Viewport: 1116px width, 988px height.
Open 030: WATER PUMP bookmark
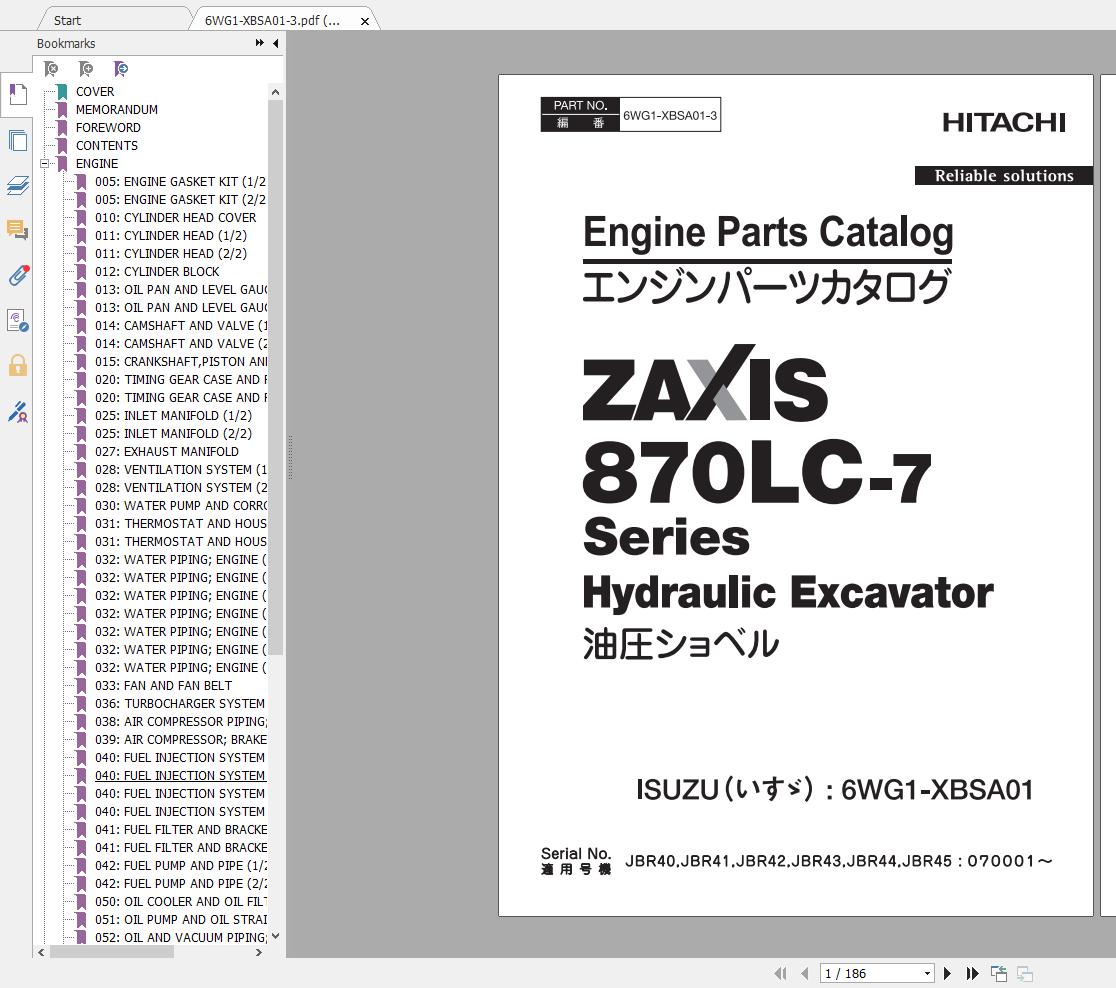181,505
